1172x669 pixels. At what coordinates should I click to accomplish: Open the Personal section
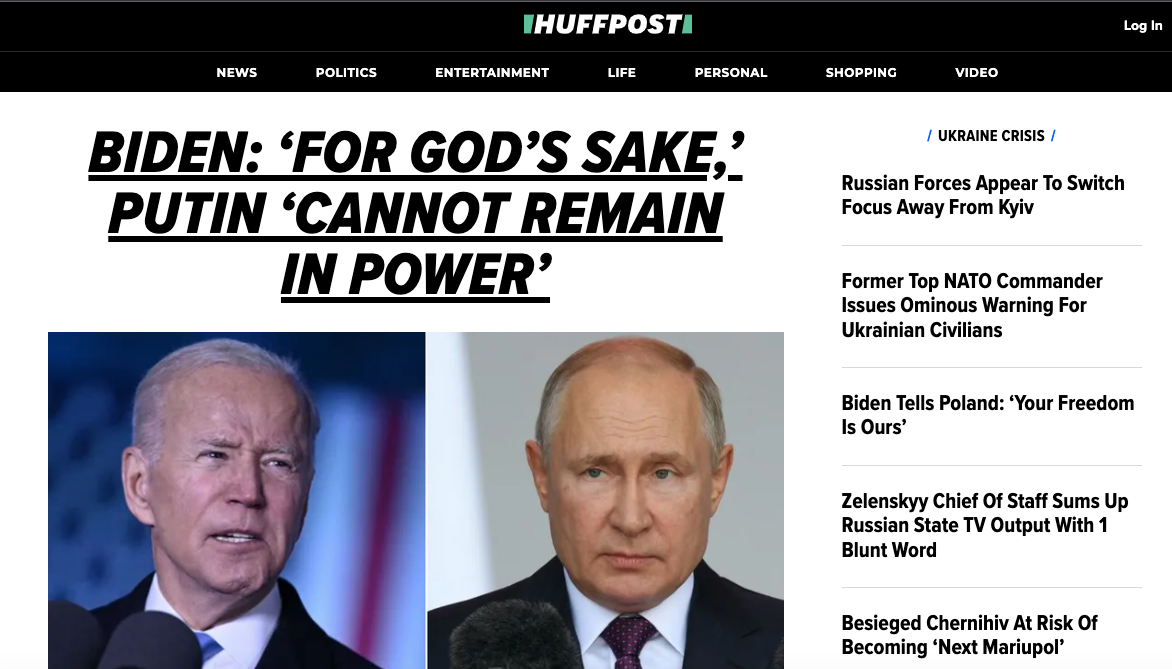730,73
